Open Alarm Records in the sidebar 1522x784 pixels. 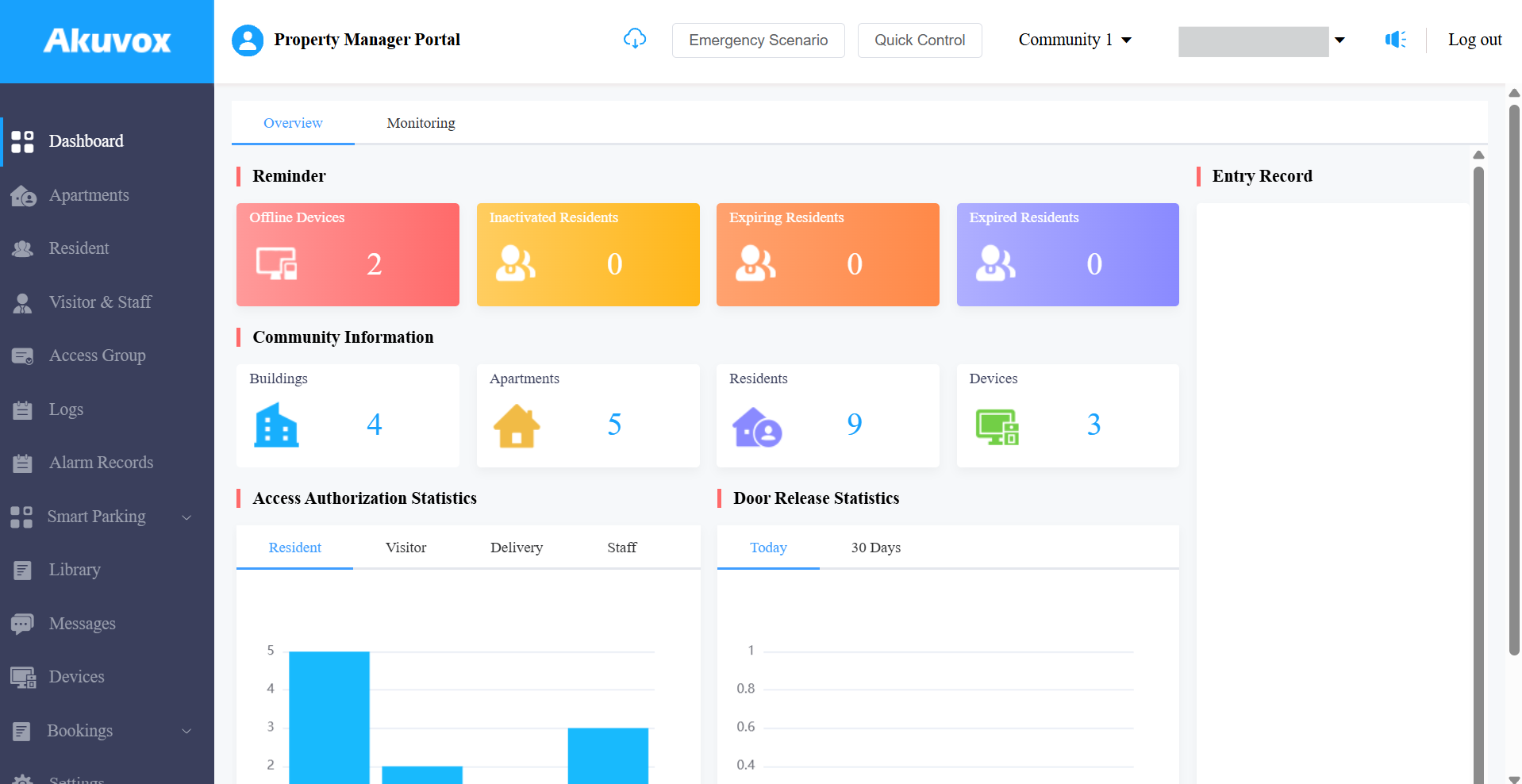pyautogui.click(x=101, y=463)
